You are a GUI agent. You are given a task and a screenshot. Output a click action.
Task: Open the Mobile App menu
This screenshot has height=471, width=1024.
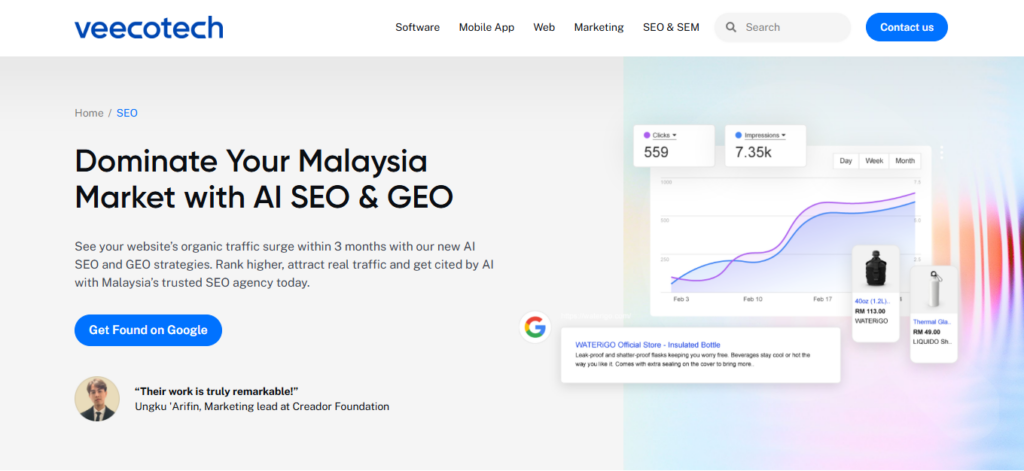pos(487,27)
